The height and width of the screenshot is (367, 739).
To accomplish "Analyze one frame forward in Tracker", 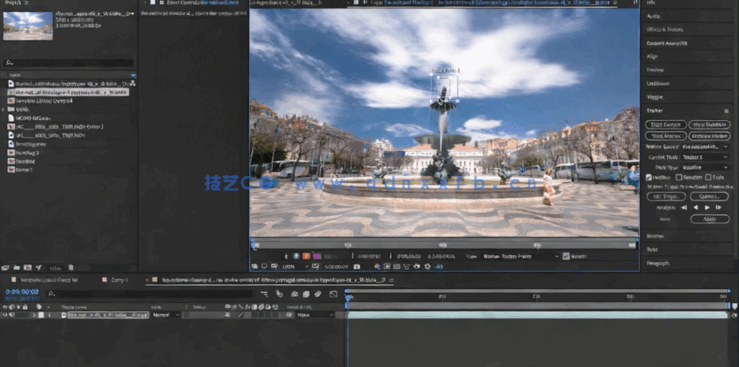I will [x=718, y=207].
